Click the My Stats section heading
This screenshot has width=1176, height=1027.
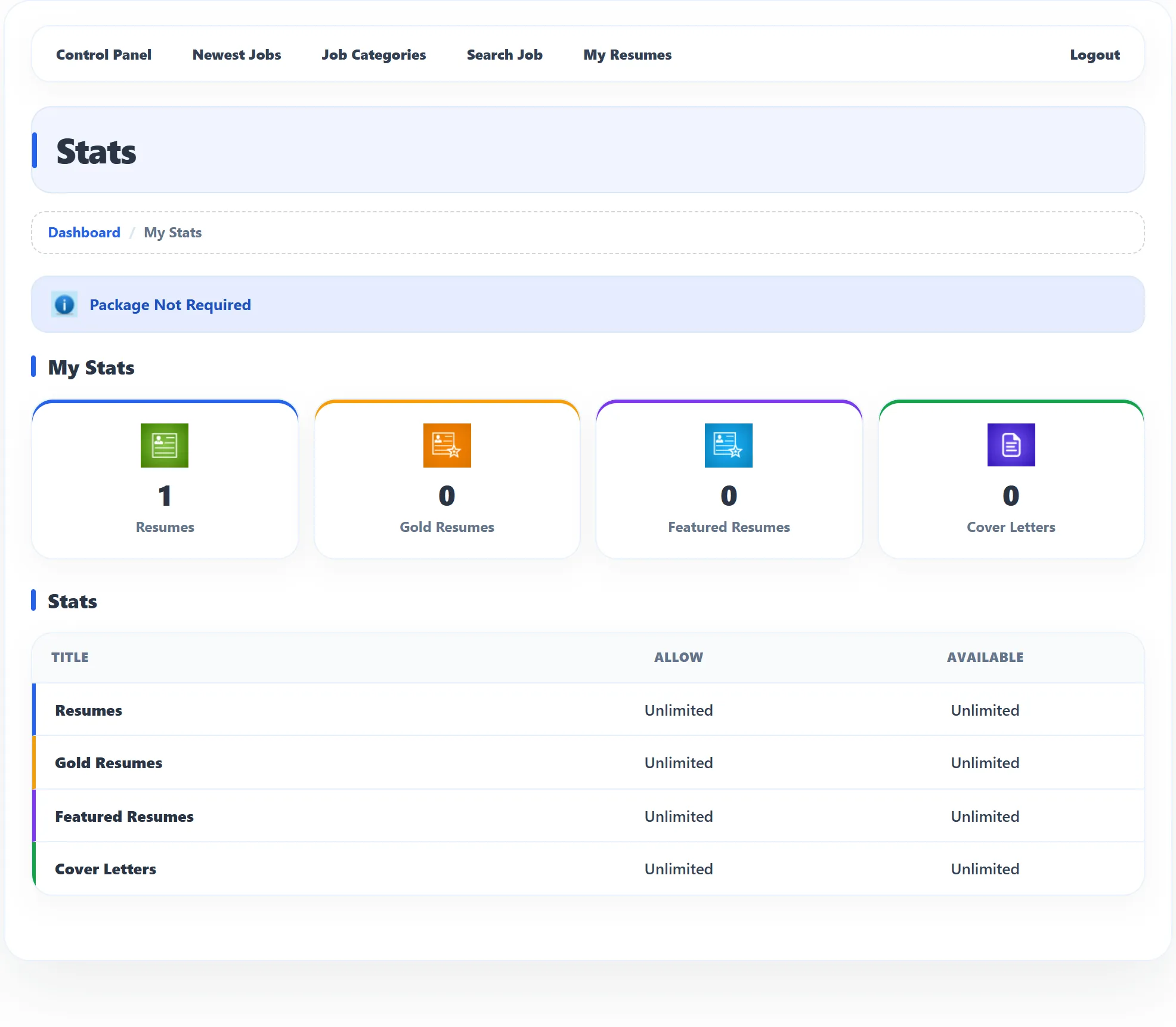(x=91, y=367)
